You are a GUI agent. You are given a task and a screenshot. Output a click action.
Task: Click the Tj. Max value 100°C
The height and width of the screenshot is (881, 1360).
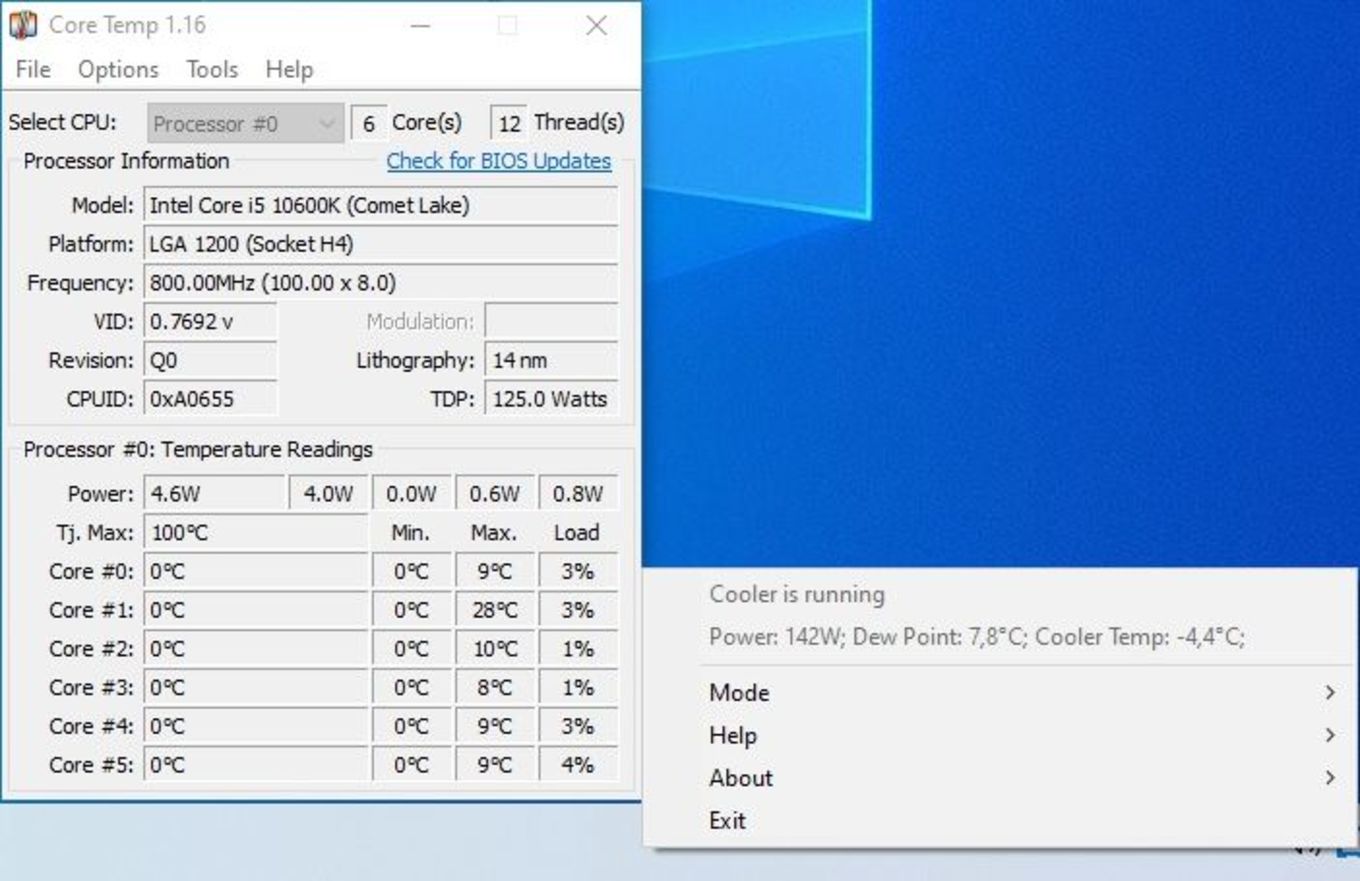point(256,533)
